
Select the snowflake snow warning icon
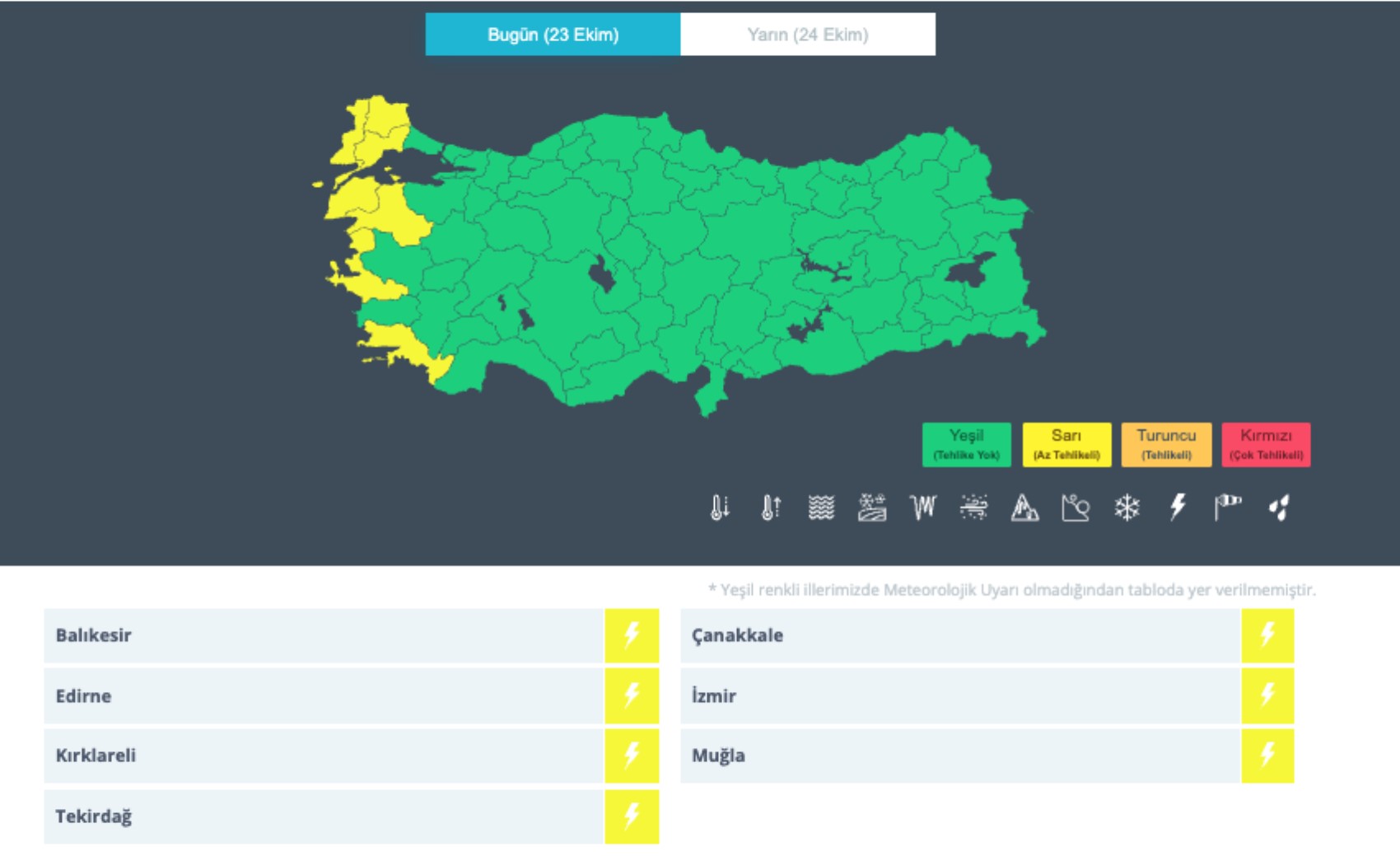1127,508
